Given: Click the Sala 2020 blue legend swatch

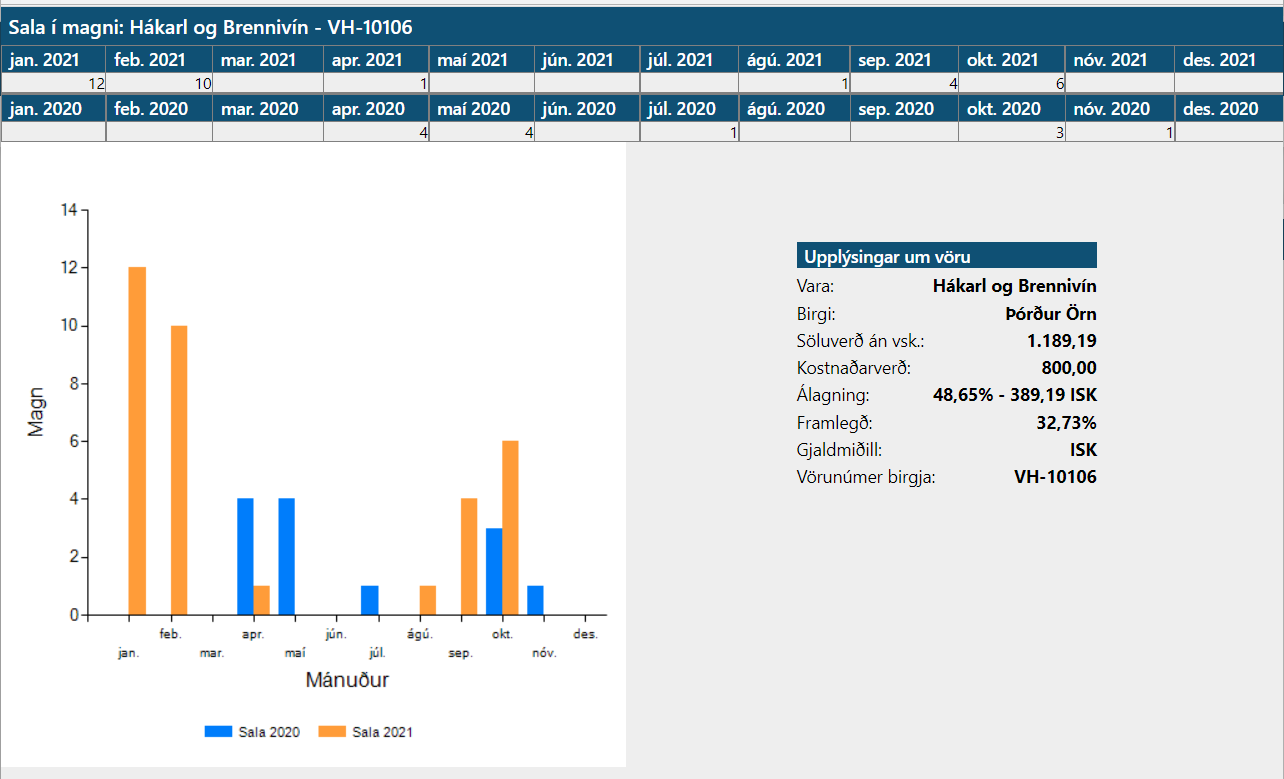Looking at the screenshot, I should click(218, 732).
